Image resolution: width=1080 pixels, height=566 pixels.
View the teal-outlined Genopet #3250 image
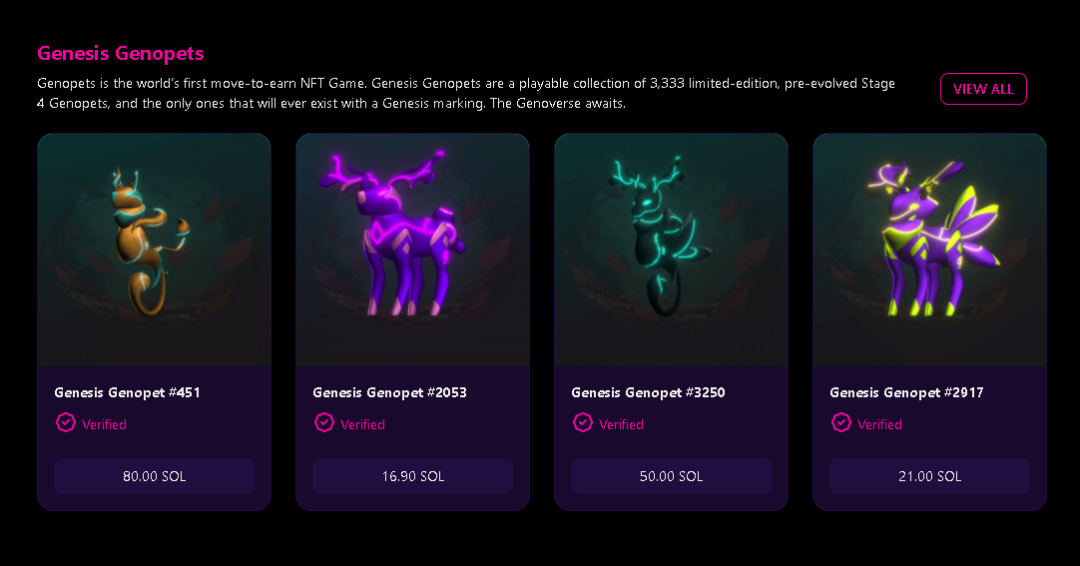tap(671, 250)
